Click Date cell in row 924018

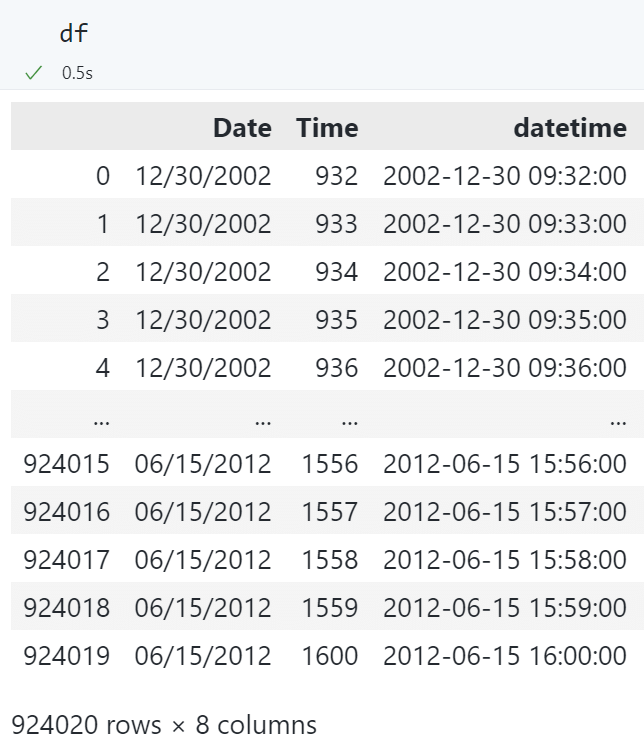click(203, 608)
